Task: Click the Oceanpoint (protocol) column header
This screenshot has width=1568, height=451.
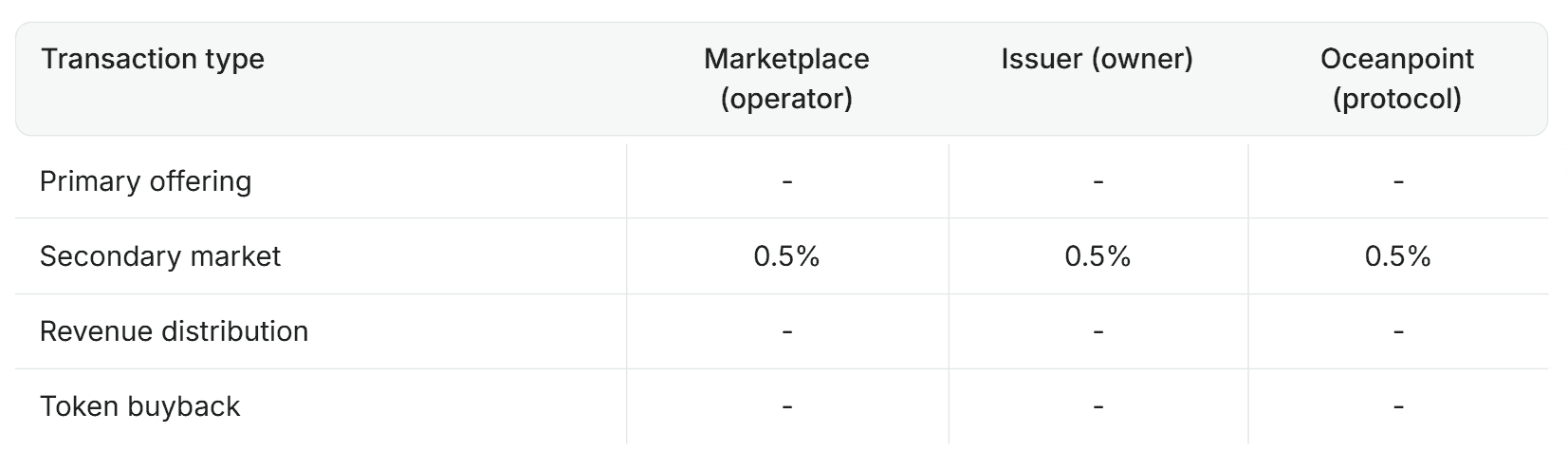Action: coord(1396,78)
